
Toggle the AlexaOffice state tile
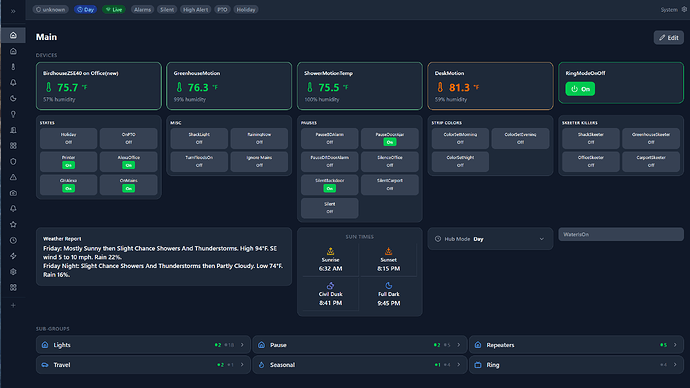[128, 161]
